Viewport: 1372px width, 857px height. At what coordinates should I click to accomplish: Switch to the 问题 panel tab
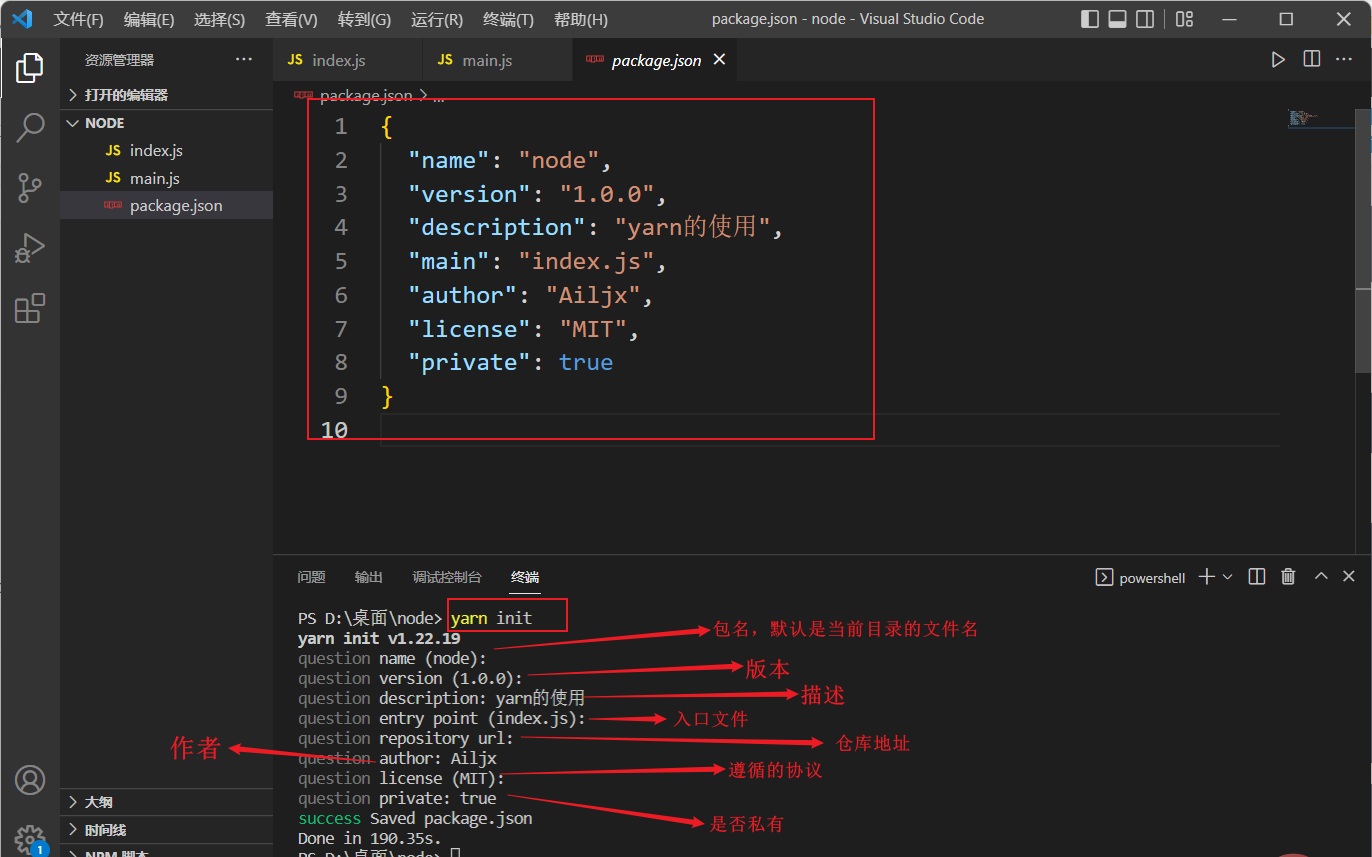pyautogui.click(x=311, y=577)
